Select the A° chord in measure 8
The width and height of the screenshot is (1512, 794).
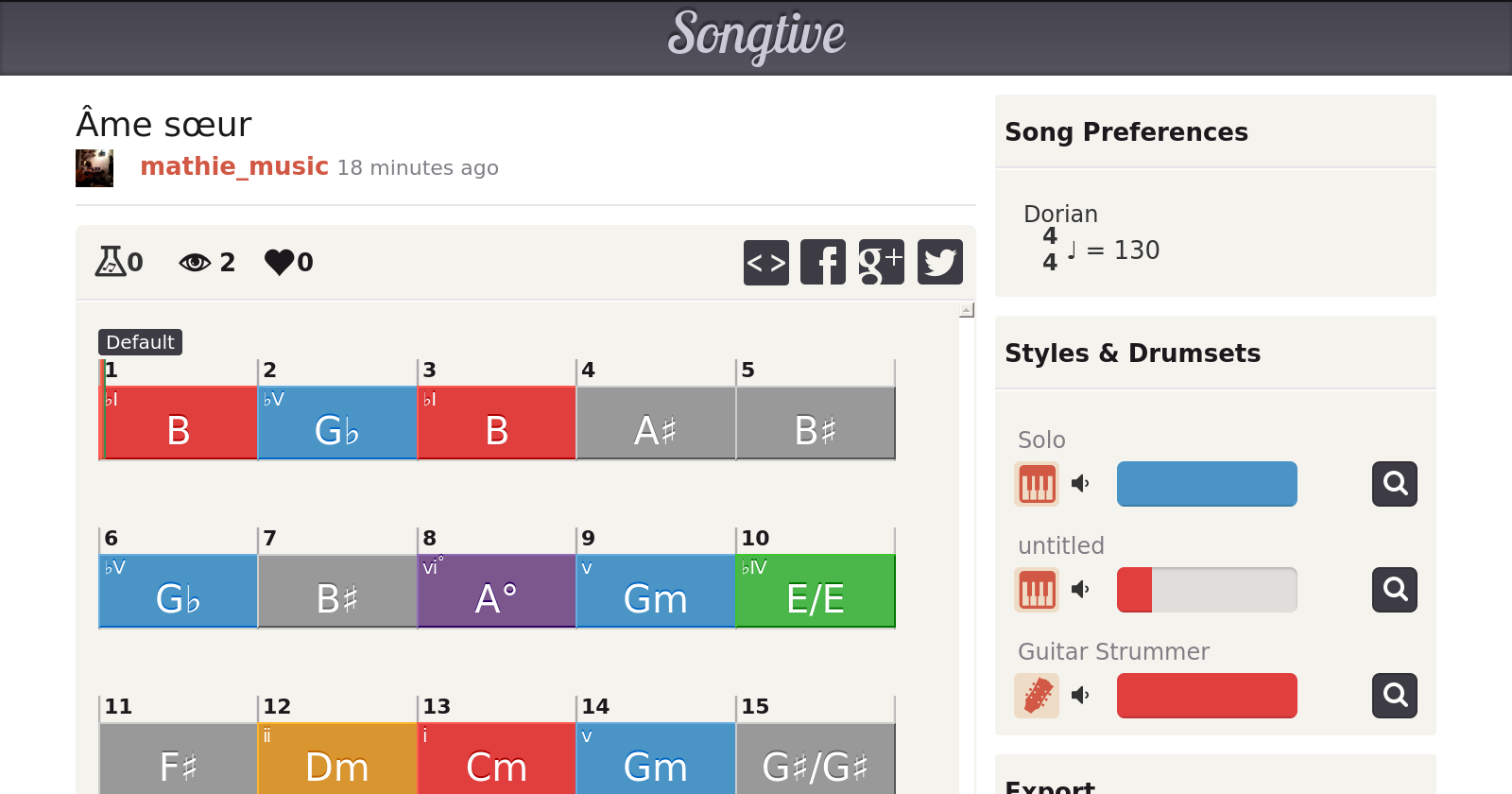496,592
